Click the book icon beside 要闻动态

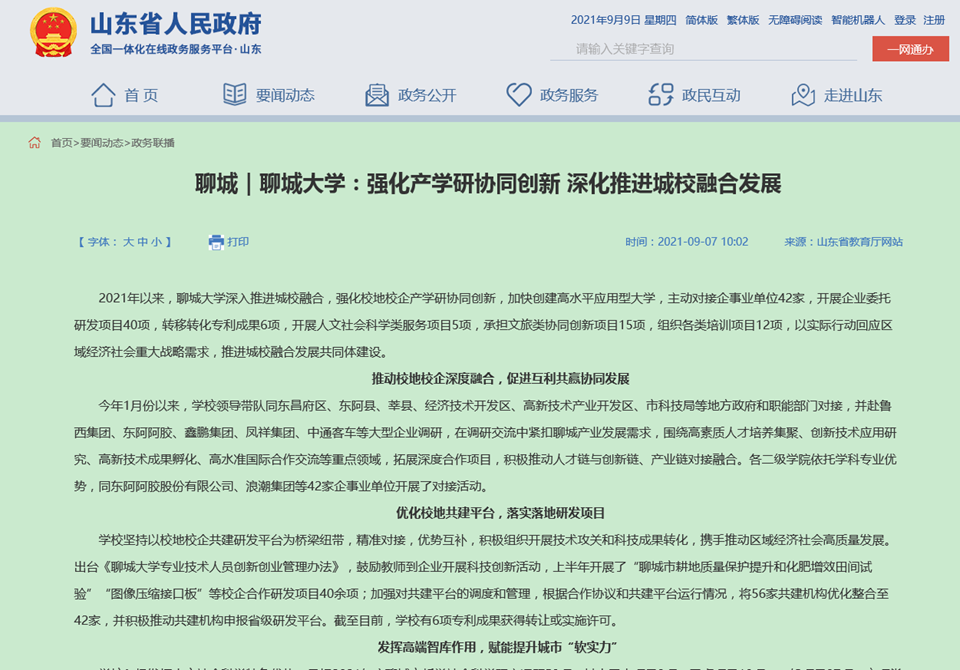click(x=234, y=95)
